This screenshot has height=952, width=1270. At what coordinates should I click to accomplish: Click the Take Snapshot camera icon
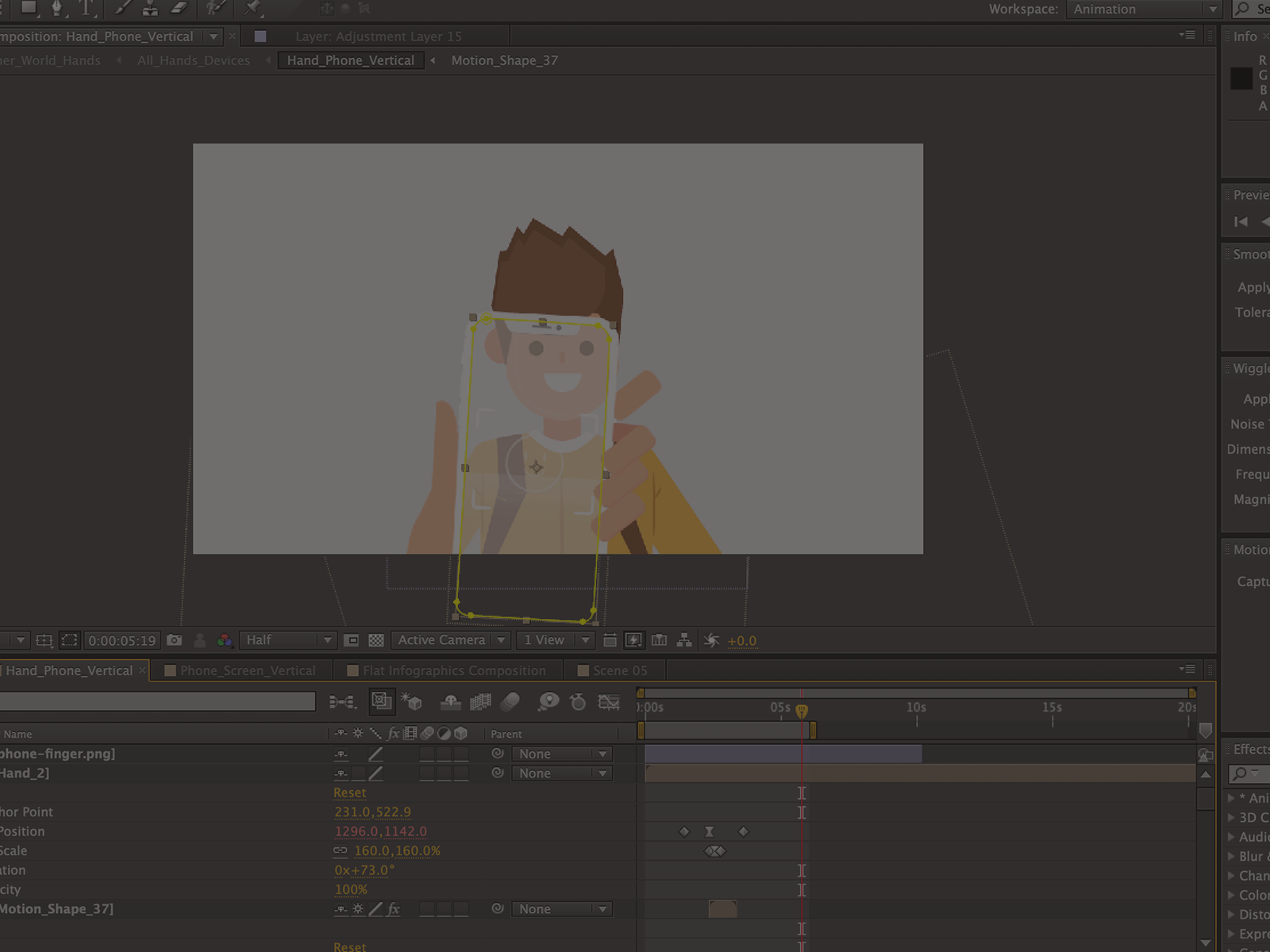[175, 640]
